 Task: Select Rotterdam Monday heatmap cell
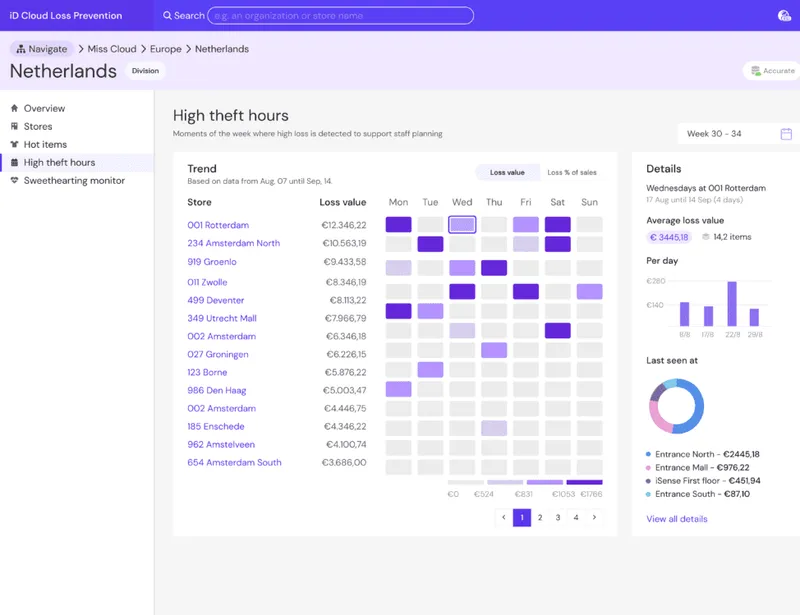398,225
